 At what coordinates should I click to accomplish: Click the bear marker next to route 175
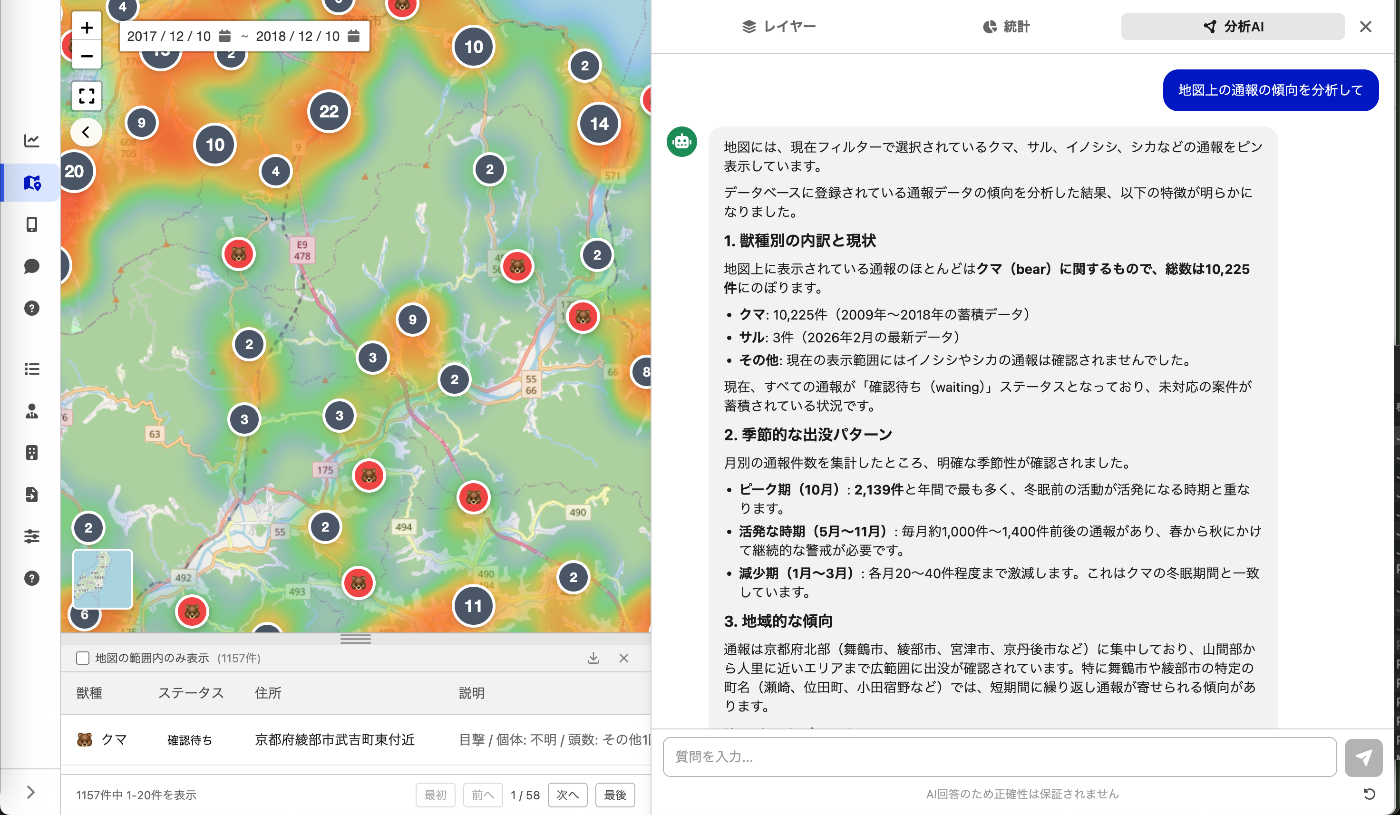coord(369,476)
